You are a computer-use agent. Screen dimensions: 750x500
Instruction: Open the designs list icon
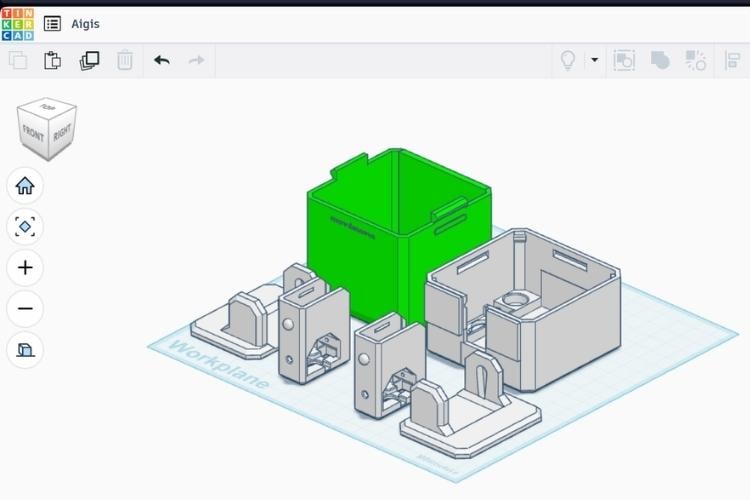pyautogui.click(x=52, y=23)
